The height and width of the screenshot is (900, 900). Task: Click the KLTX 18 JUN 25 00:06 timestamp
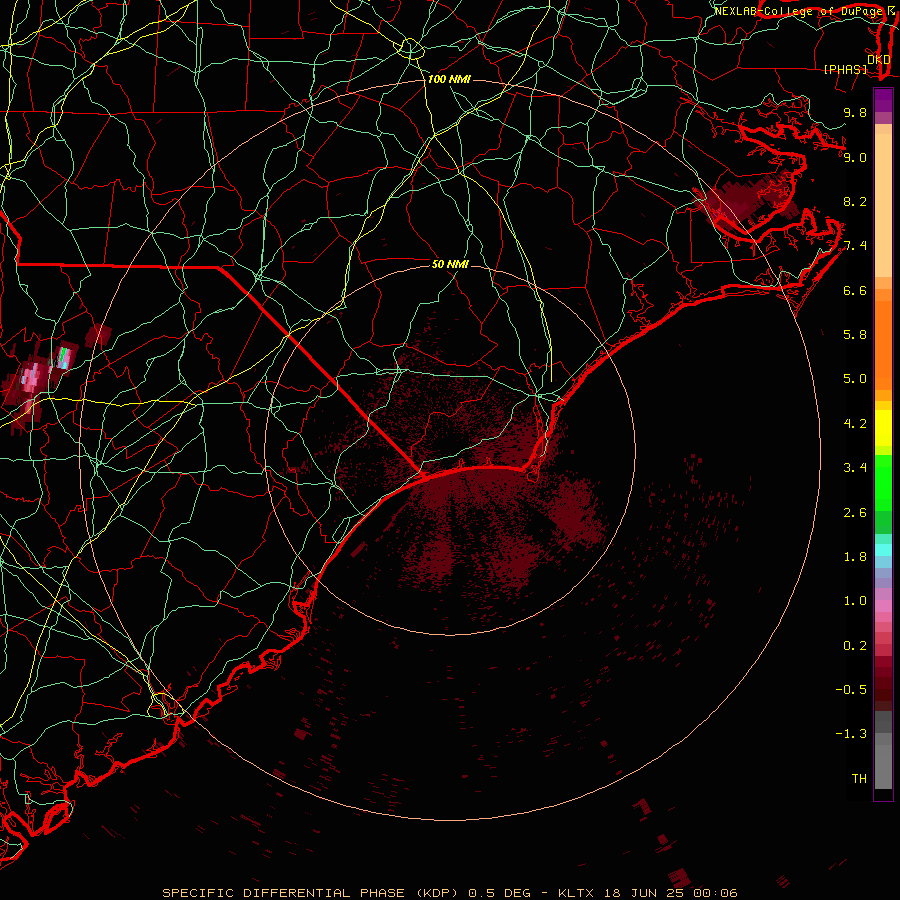[x=647, y=893]
